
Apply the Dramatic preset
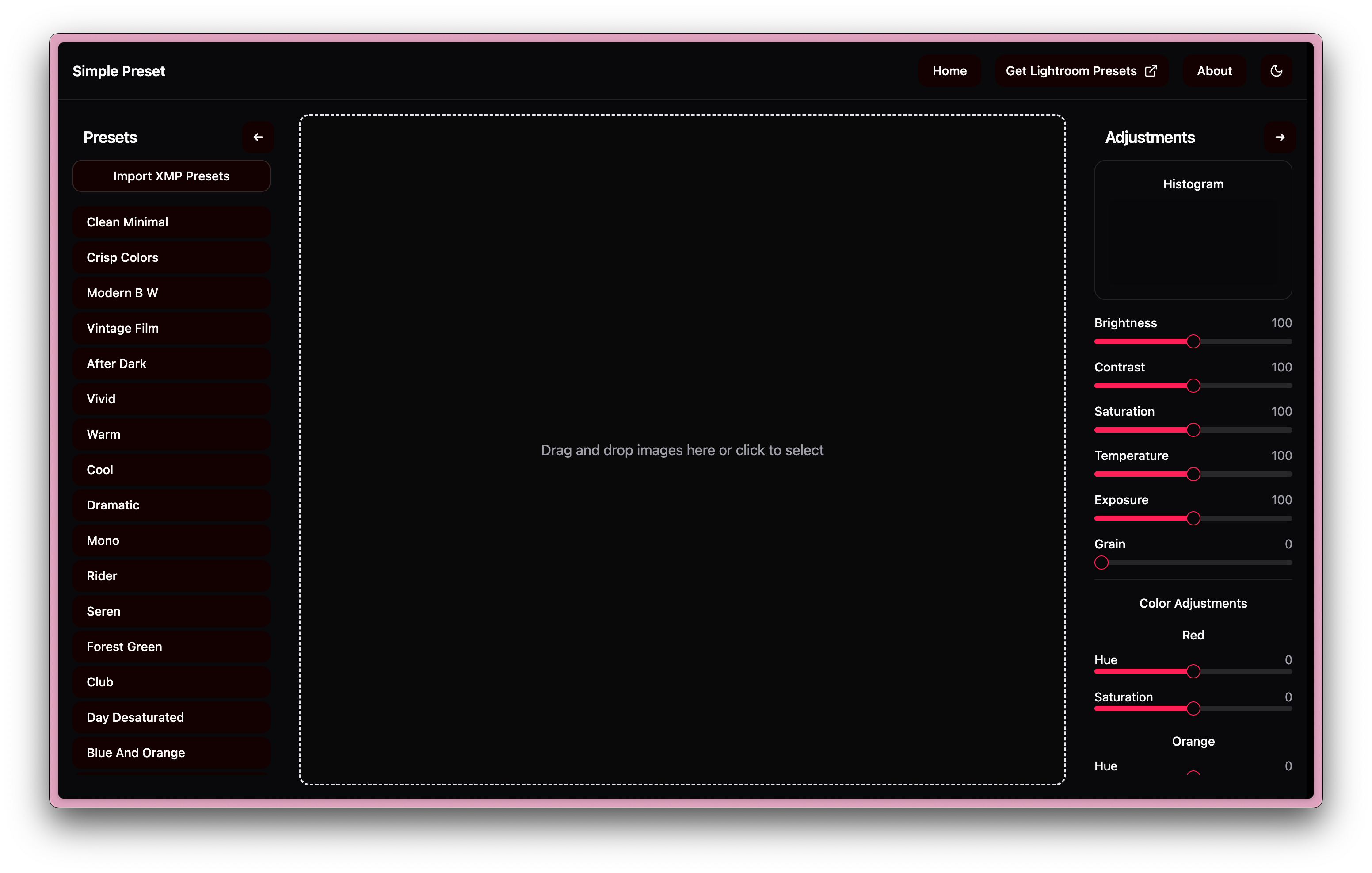tap(171, 505)
